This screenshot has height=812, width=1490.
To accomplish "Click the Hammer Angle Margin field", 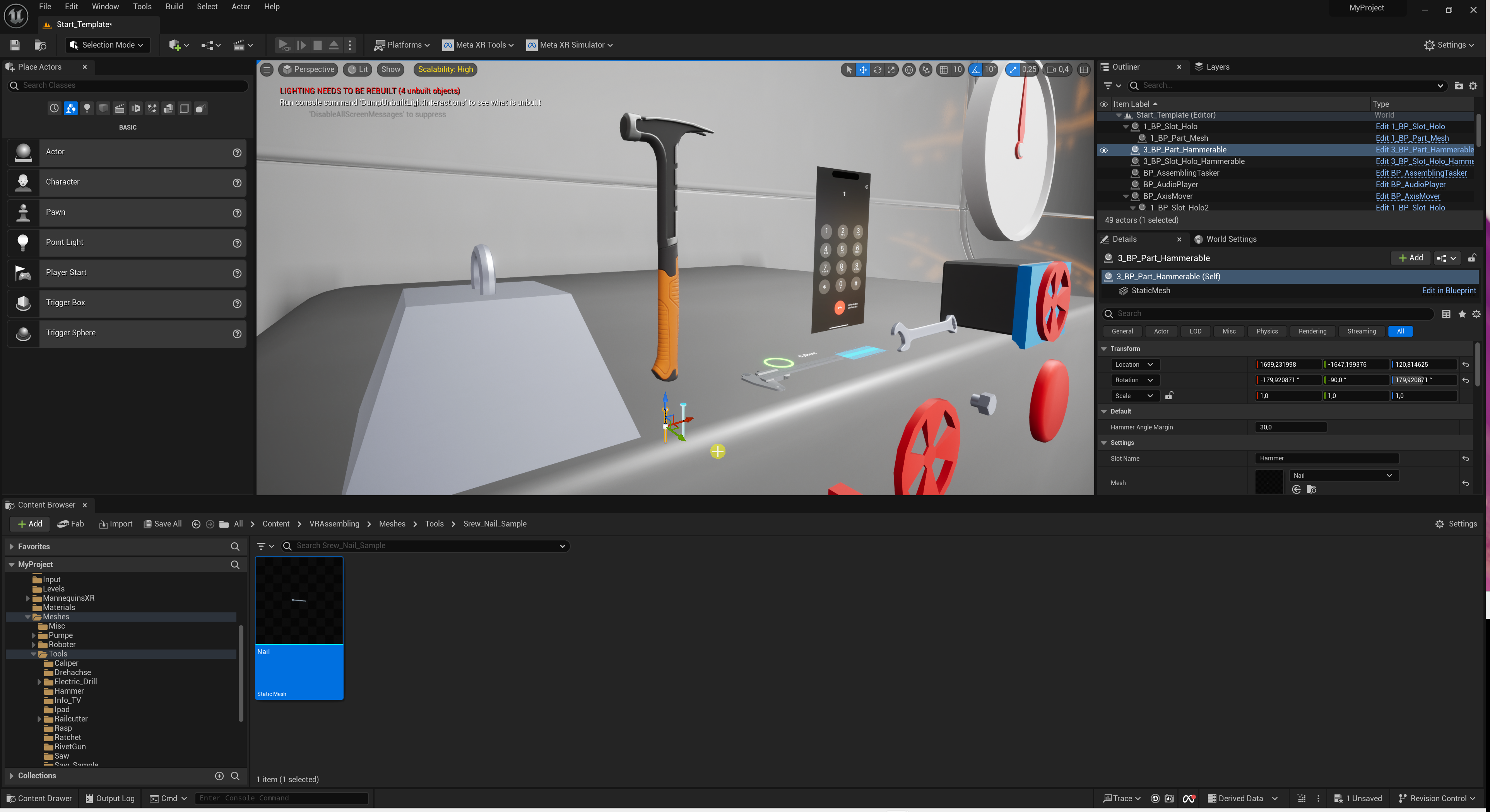I will (x=1290, y=427).
